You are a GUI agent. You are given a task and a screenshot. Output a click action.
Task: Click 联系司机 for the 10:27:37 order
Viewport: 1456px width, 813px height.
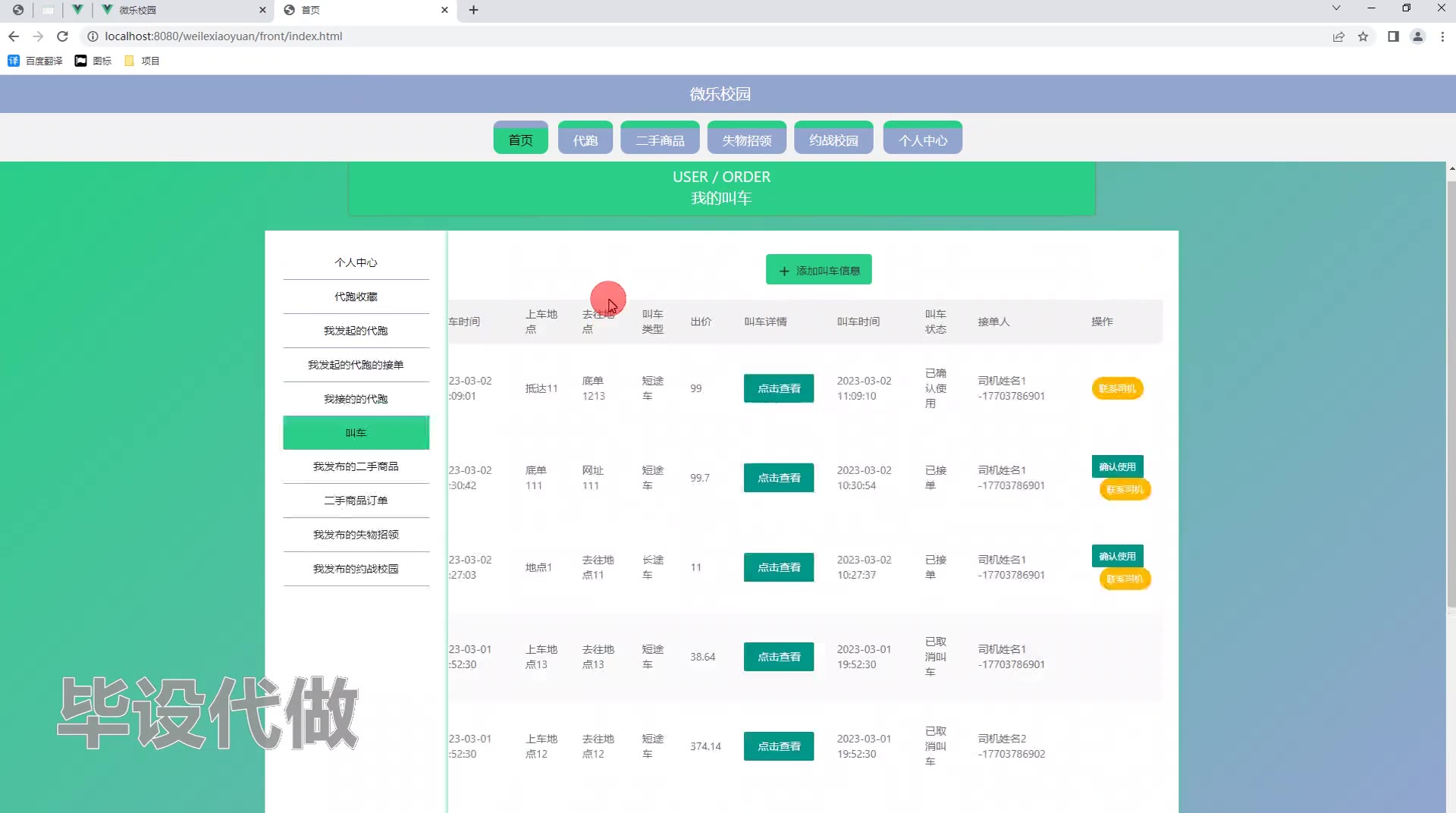(1125, 579)
